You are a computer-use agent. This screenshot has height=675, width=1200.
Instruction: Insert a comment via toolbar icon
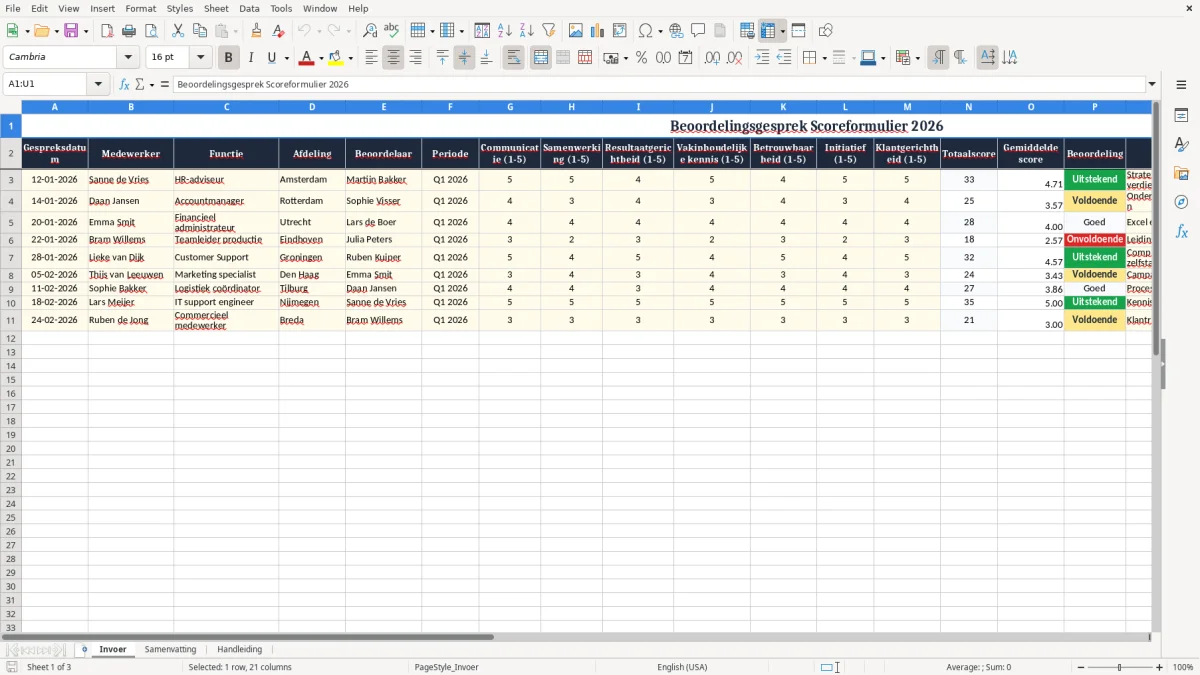point(698,31)
